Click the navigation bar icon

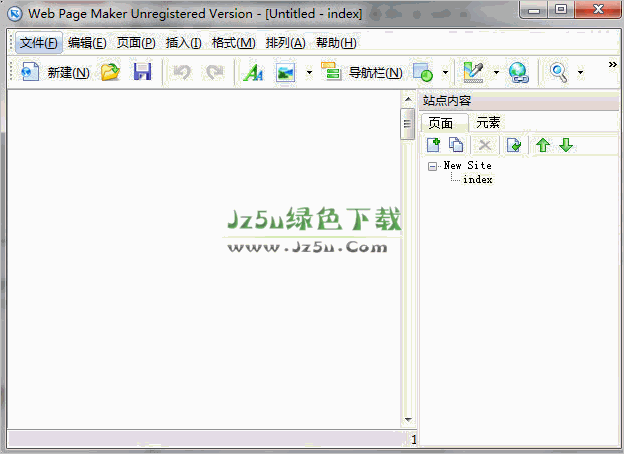click(331, 72)
